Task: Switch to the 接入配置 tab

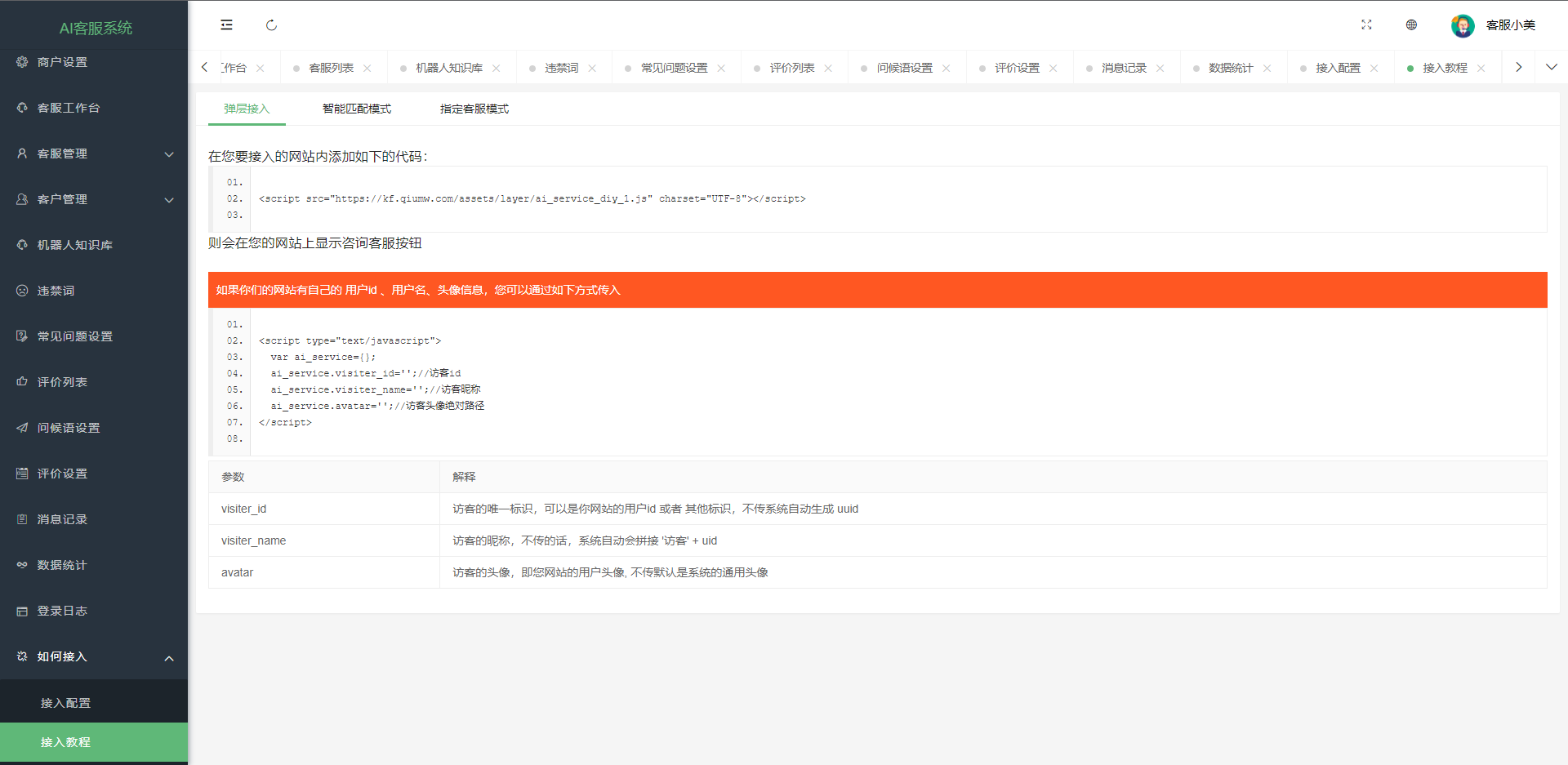Action: click(x=1338, y=69)
